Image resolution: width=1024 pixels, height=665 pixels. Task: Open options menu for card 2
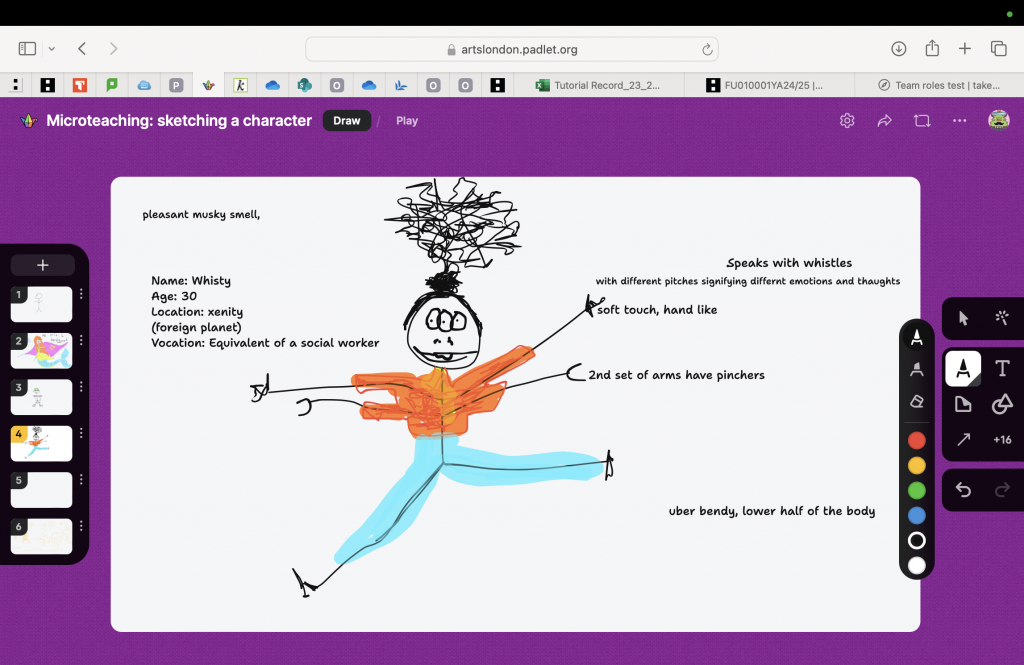coord(81,341)
